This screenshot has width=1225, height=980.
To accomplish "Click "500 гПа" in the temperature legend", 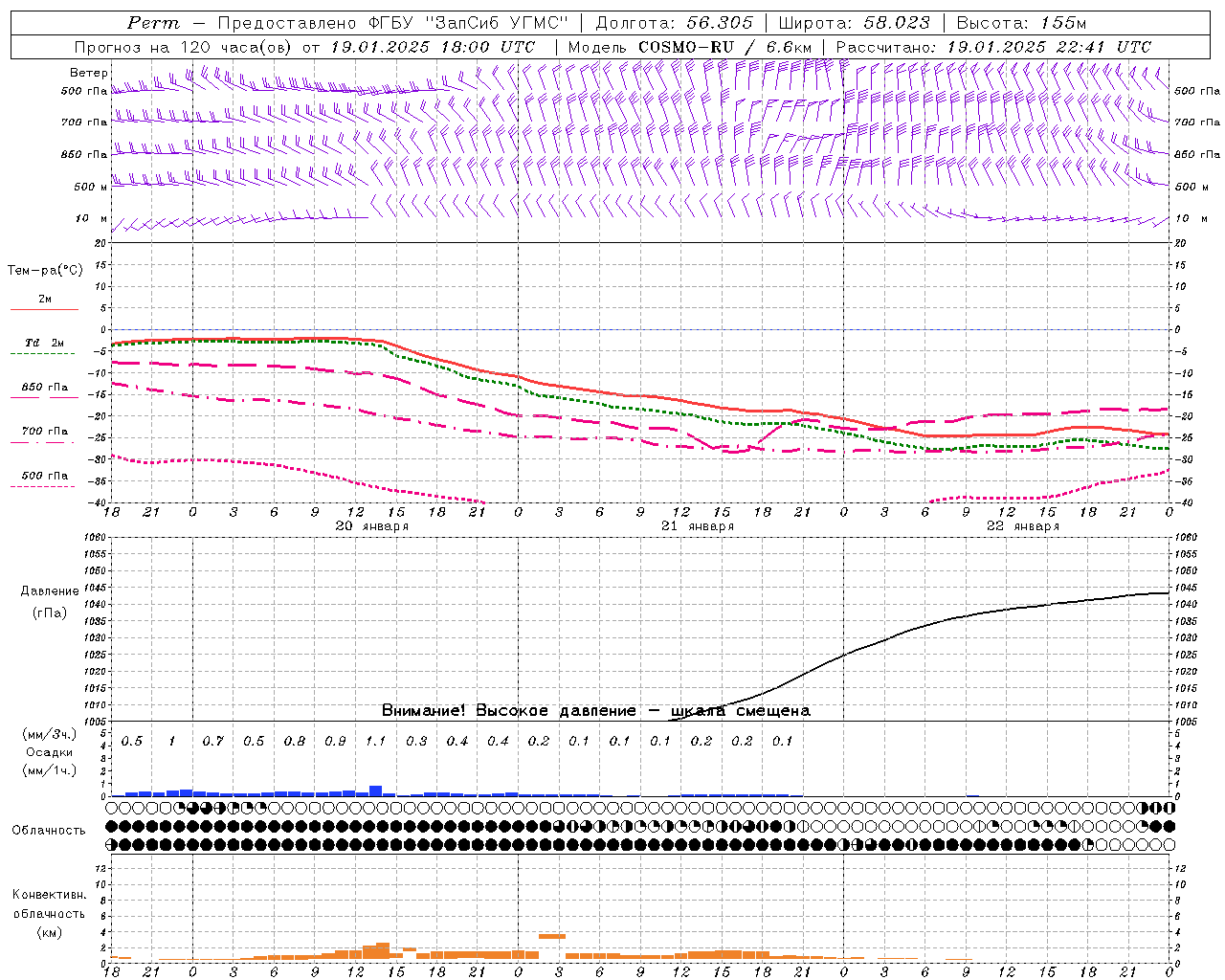I will pos(45,476).
